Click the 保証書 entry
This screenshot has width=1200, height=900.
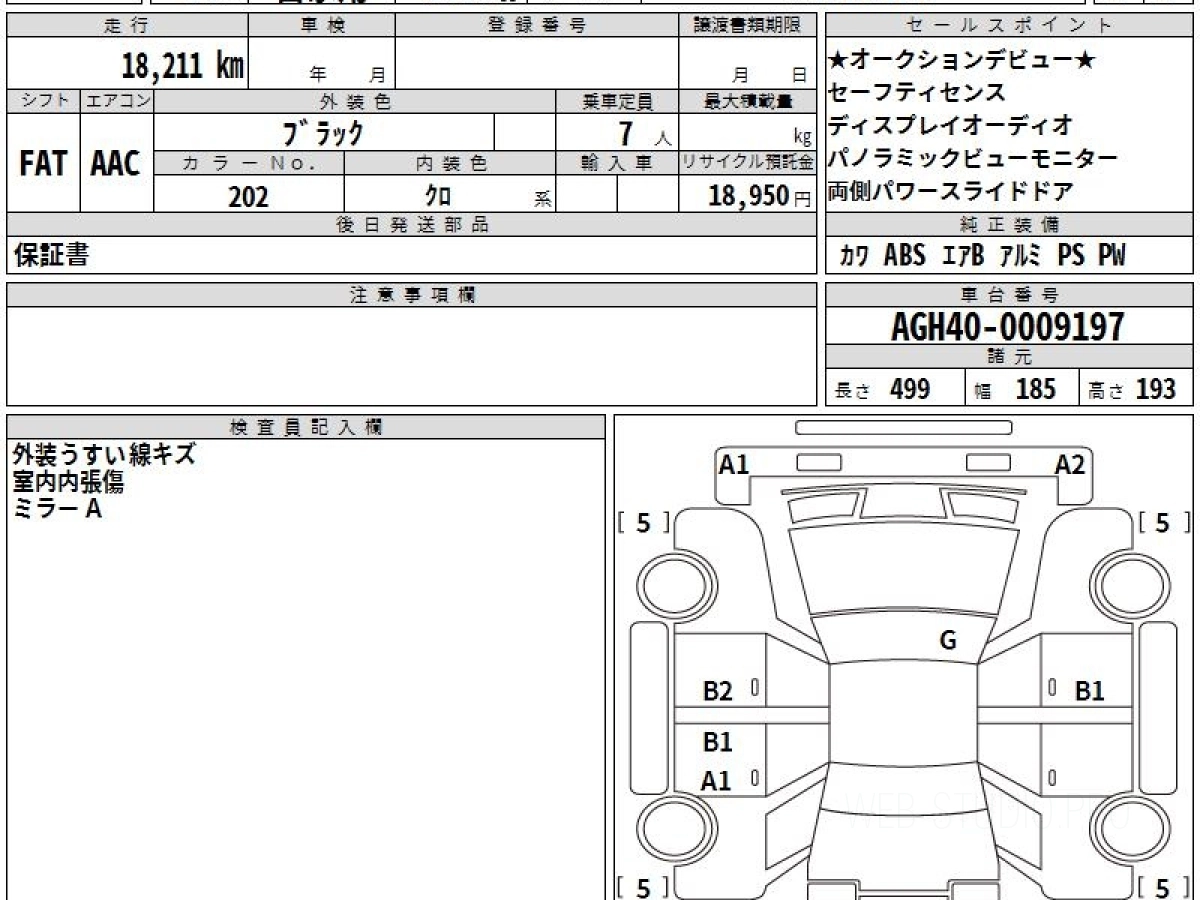click(x=51, y=255)
